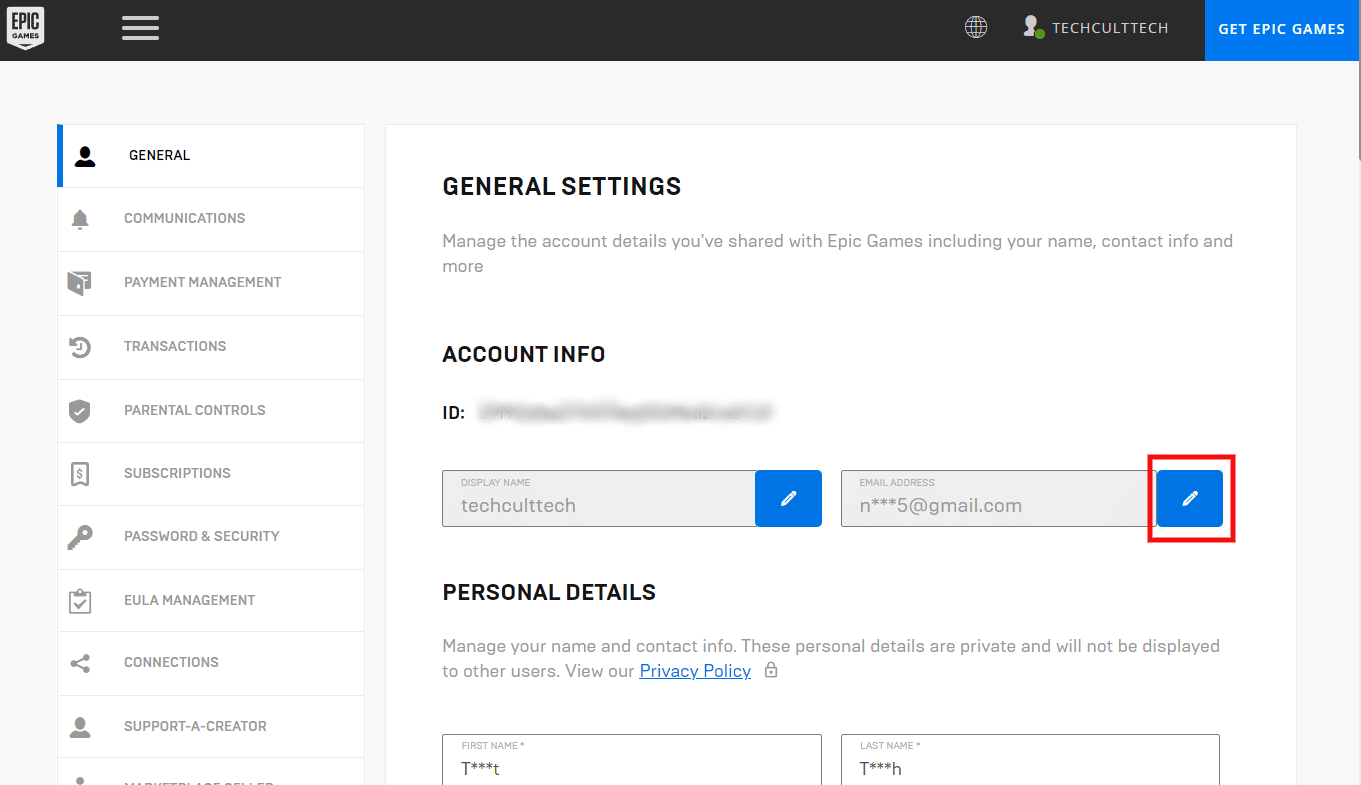Image resolution: width=1361 pixels, height=785 pixels.
Task: Open the EULA MANAGEMENT tab
Action: pos(211,601)
